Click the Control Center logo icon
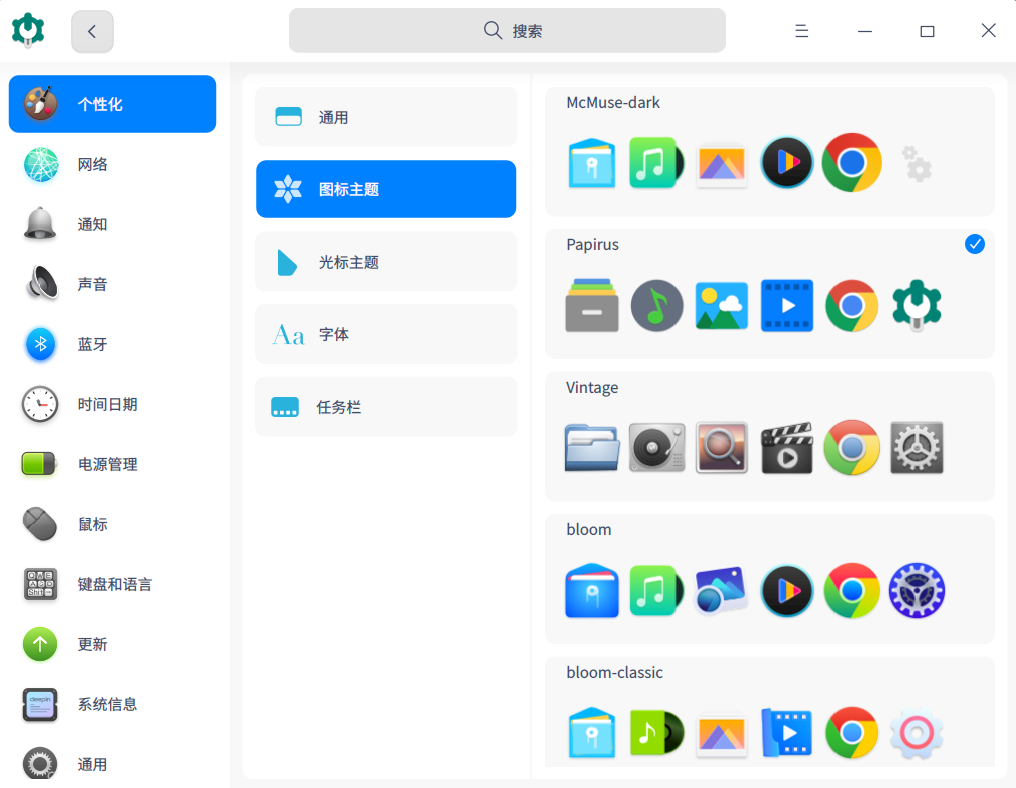This screenshot has width=1016, height=788. point(28,30)
